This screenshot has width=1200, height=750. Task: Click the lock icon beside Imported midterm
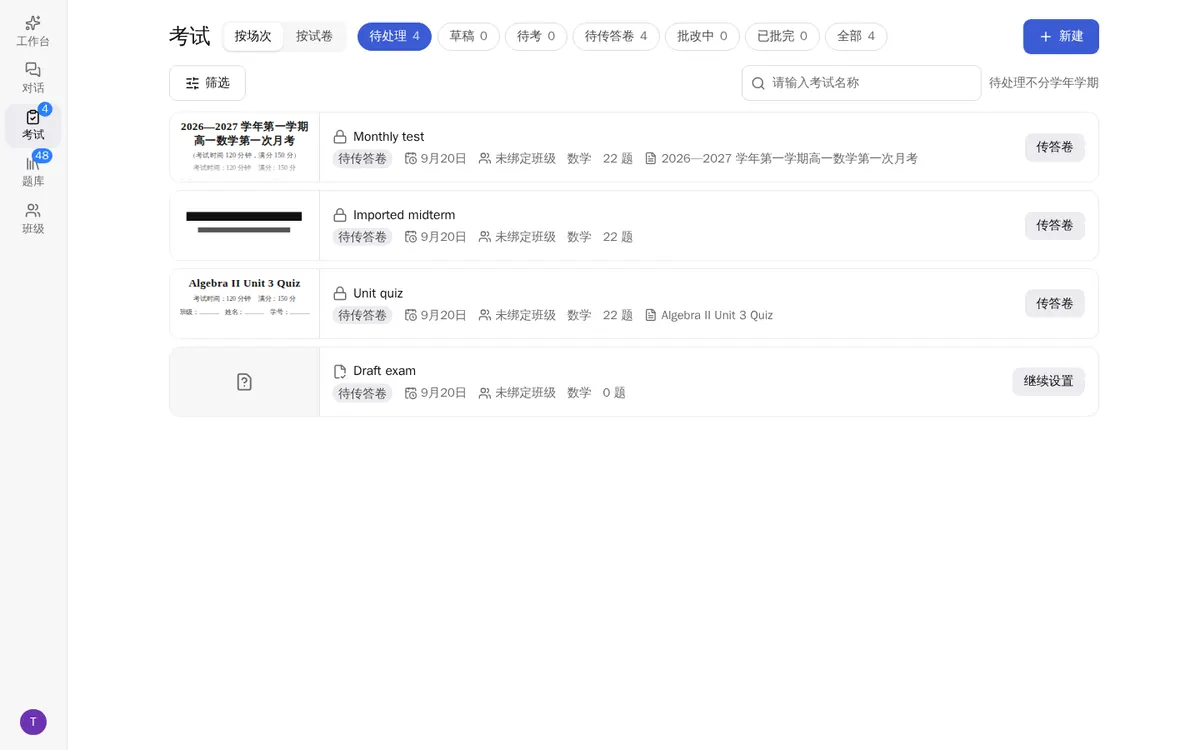340,215
